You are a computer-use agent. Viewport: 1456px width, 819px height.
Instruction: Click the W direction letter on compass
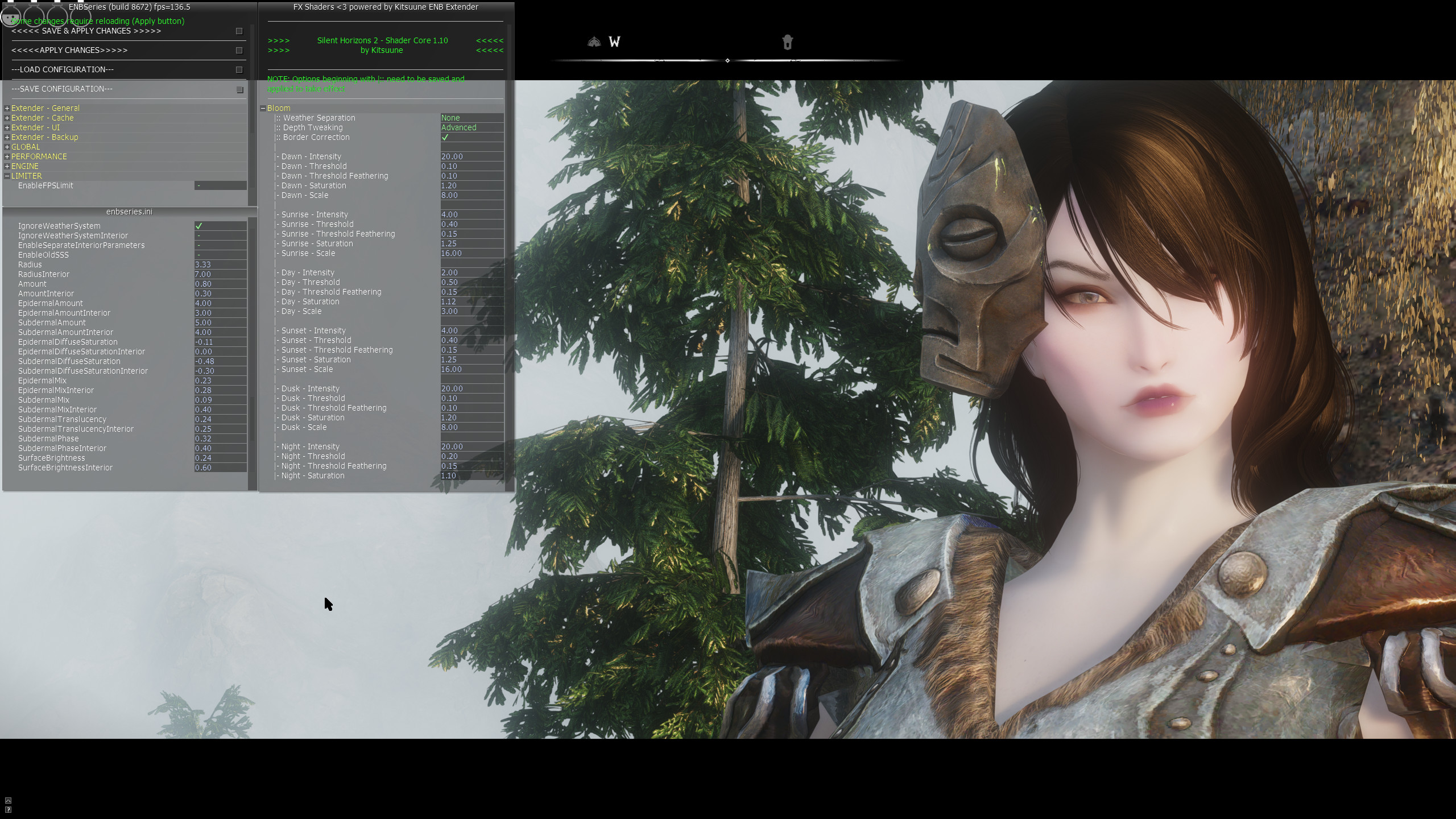coord(614,42)
